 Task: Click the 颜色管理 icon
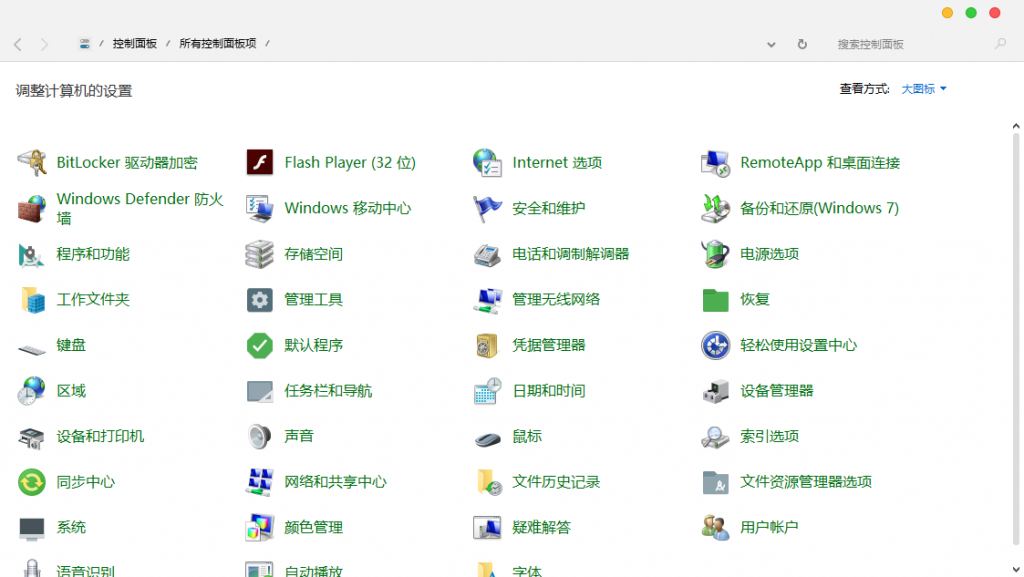click(x=259, y=528)
